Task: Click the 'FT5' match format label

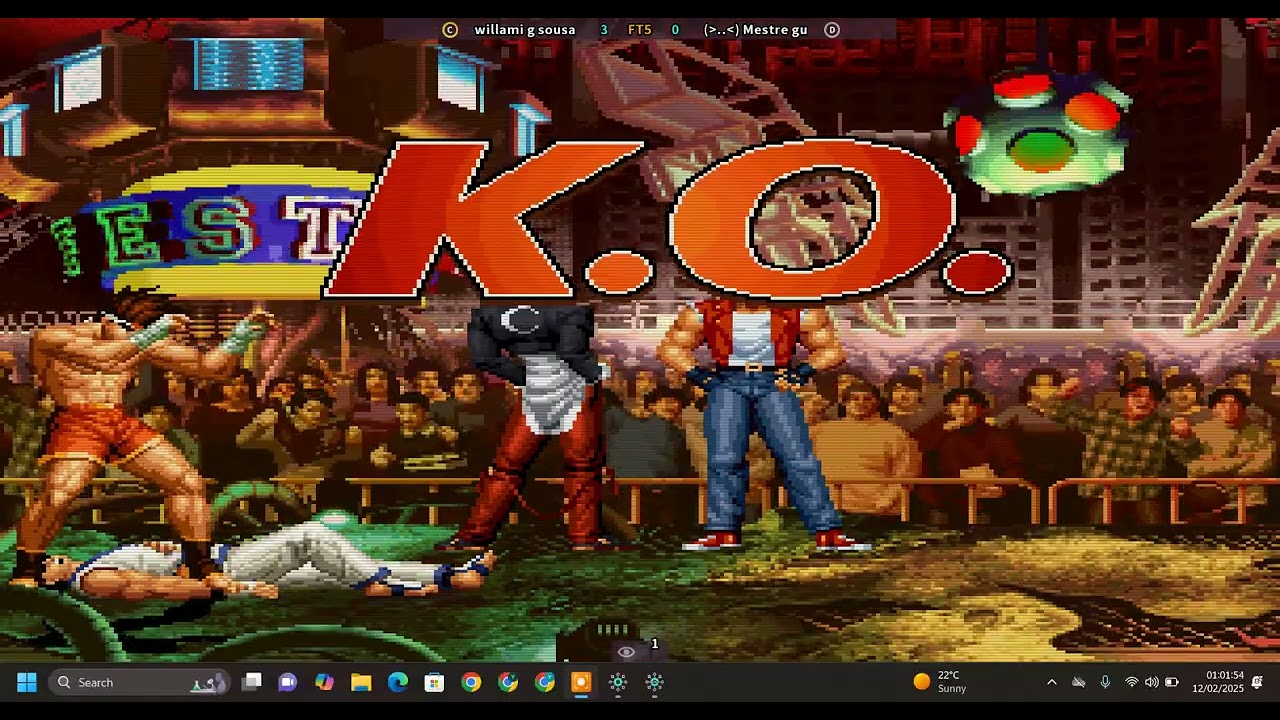Action: pyautogui.click(x=639, y=30)
